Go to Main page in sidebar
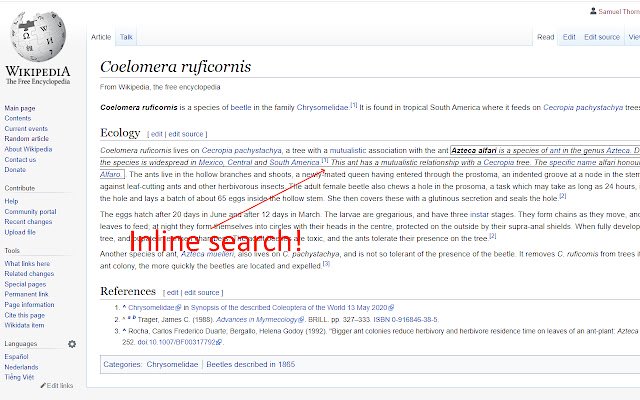The height and width of the screenshot is (400, 640). coord(20,108)
